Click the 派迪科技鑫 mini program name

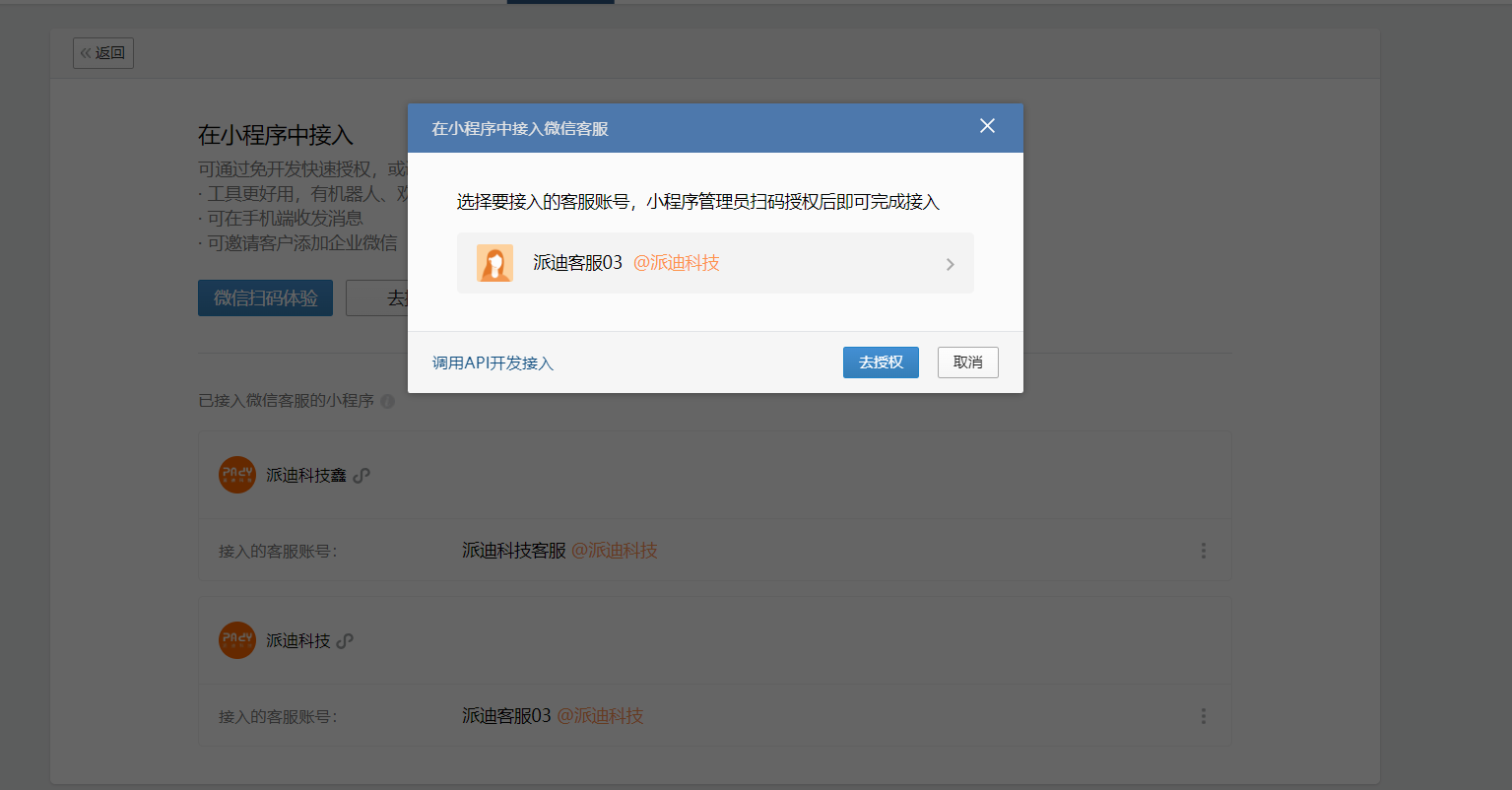point(305,476)
